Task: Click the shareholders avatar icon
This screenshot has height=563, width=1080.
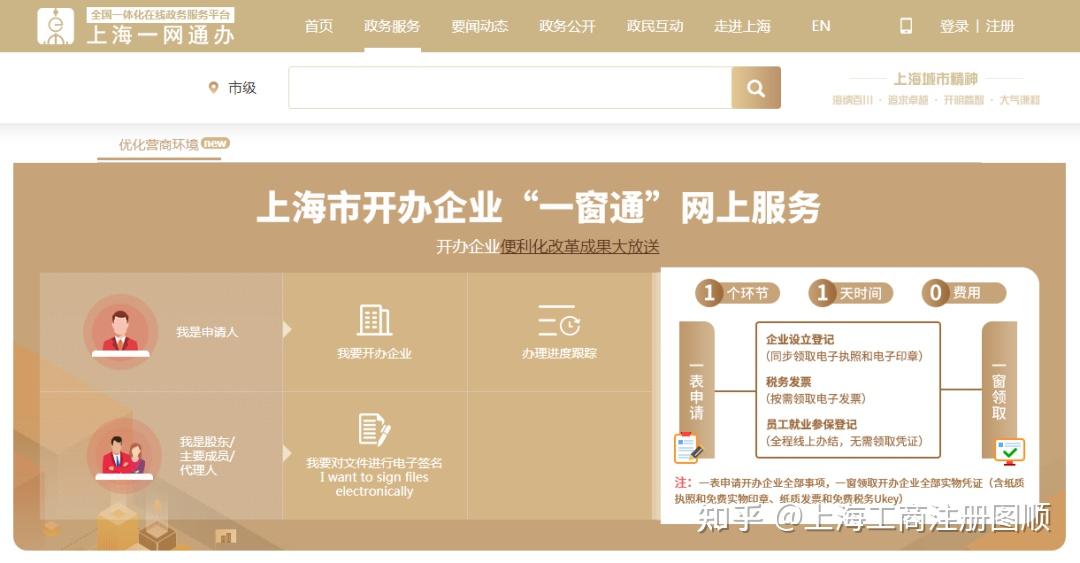Action: pos(124,455)
